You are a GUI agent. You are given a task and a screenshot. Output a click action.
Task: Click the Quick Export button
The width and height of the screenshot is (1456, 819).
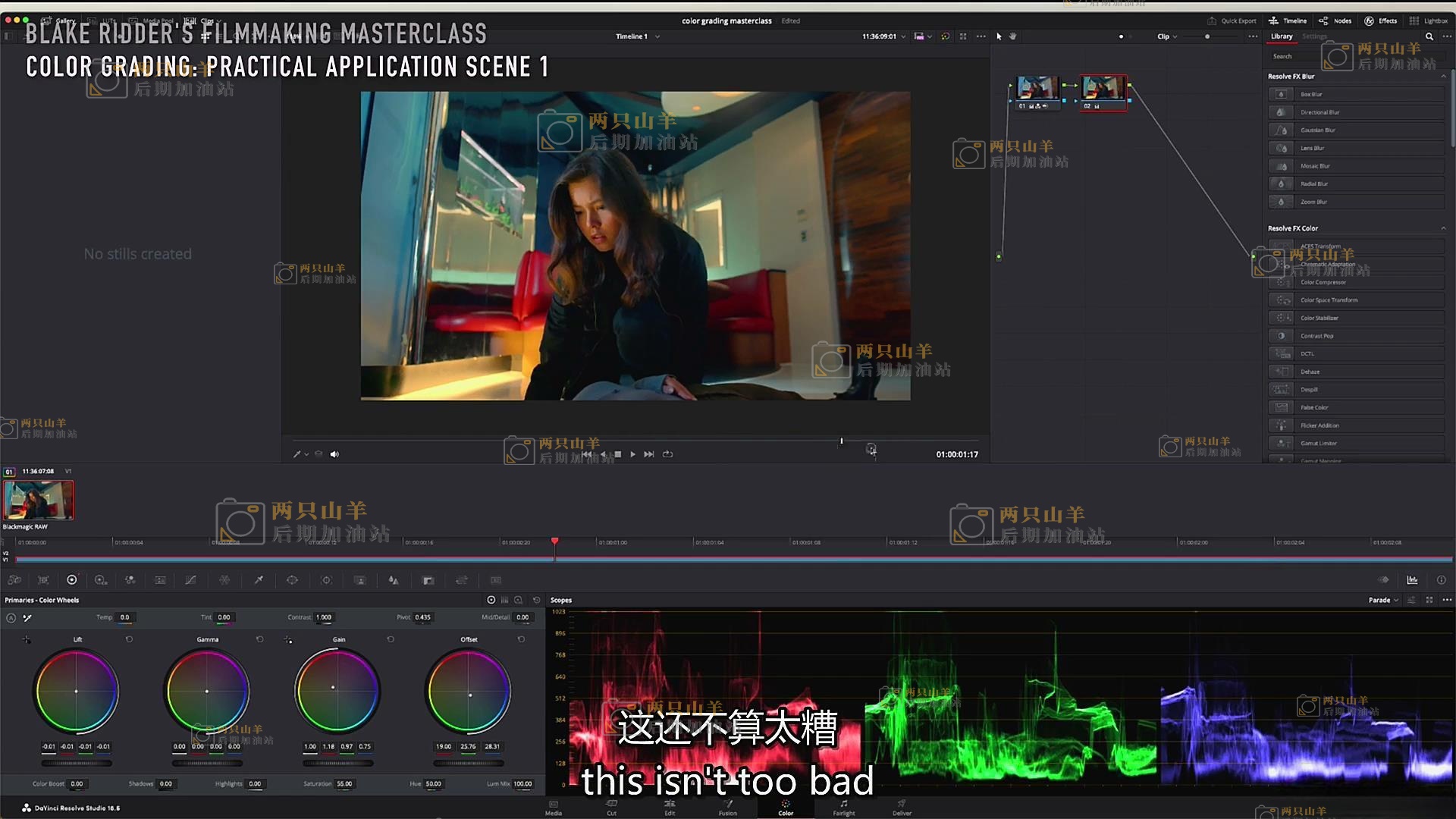click(x=1232, y=21)
